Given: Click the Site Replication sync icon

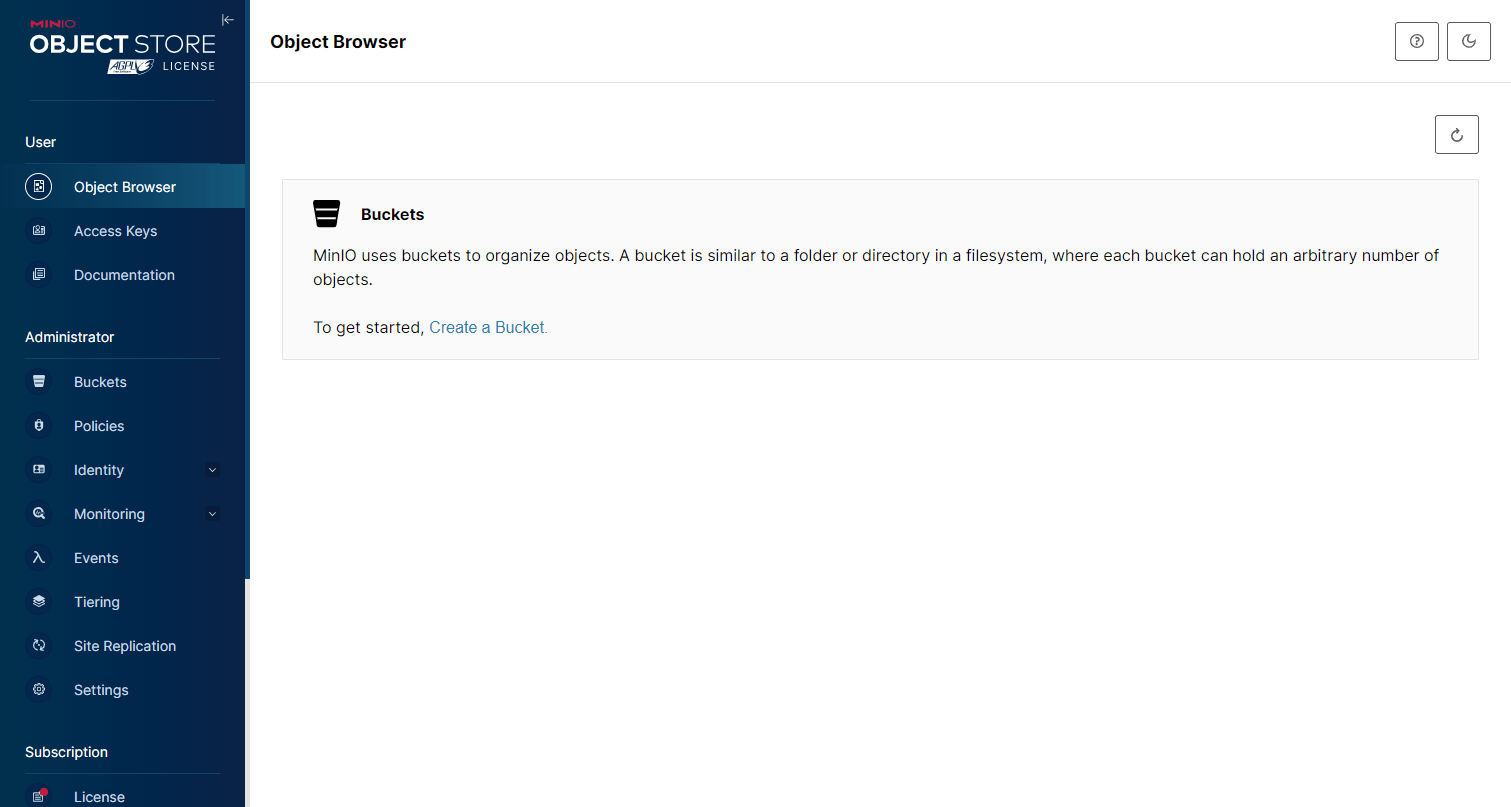Looking at the screenshot, I should pos(38,646).
